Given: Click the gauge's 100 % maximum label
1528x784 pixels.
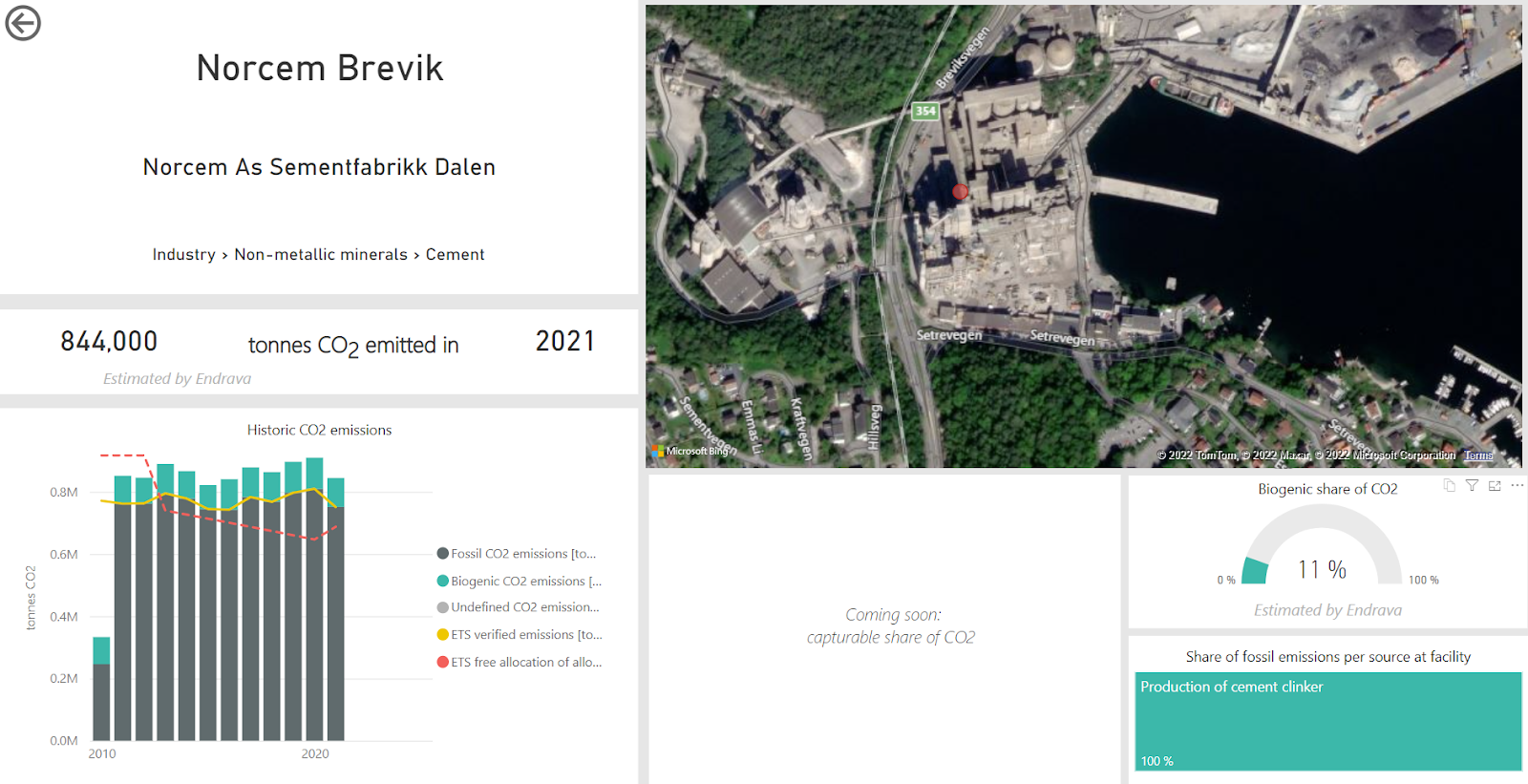Looking at the screenshot, I should [x=1423, y=581].
